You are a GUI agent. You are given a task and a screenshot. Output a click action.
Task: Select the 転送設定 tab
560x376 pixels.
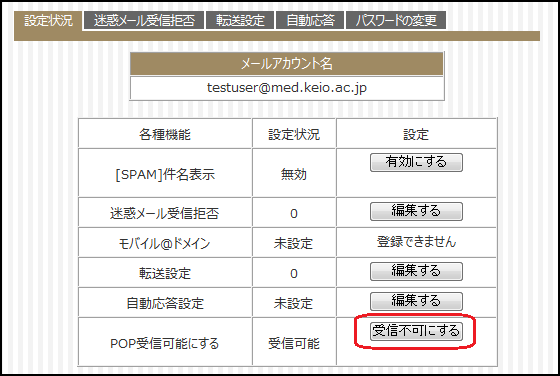click(240, 20)
